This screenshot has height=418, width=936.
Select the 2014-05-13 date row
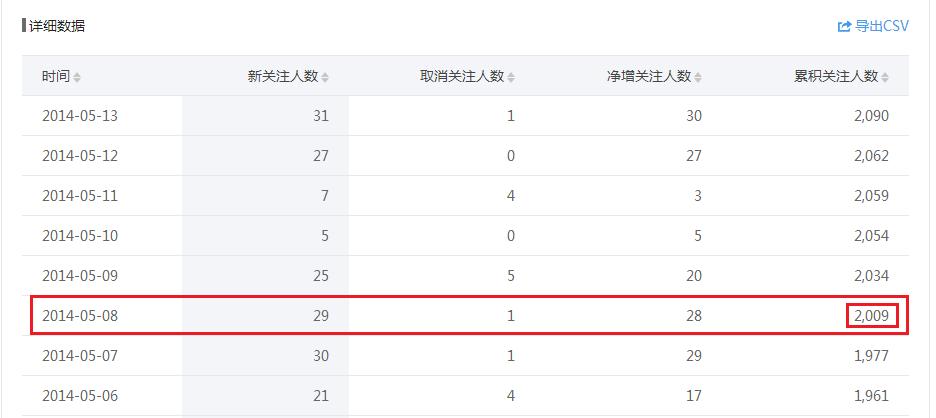click(466, 116)
